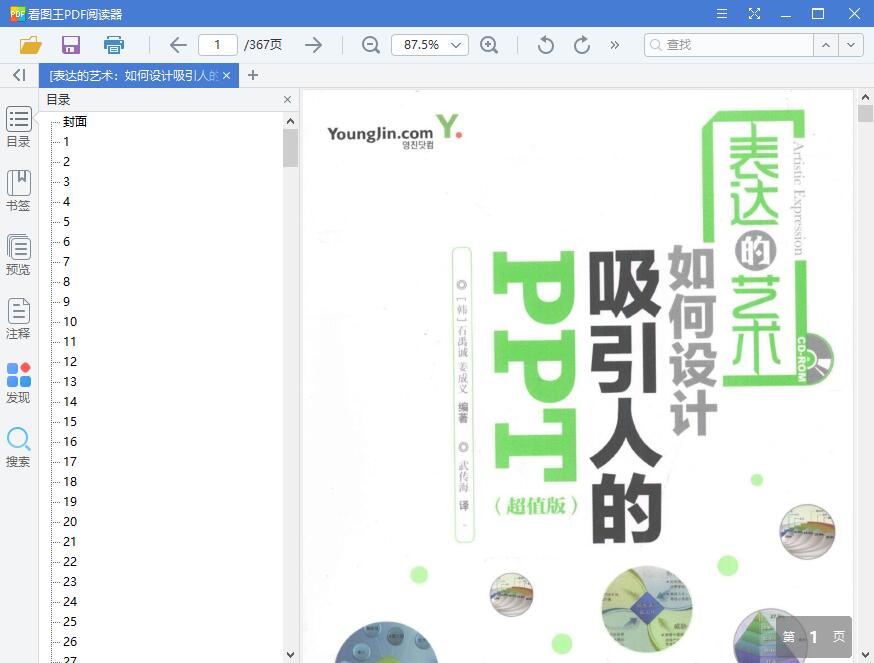Collapse the sidebar panel
The image size is (874, 663).
[x=20, y=75]
